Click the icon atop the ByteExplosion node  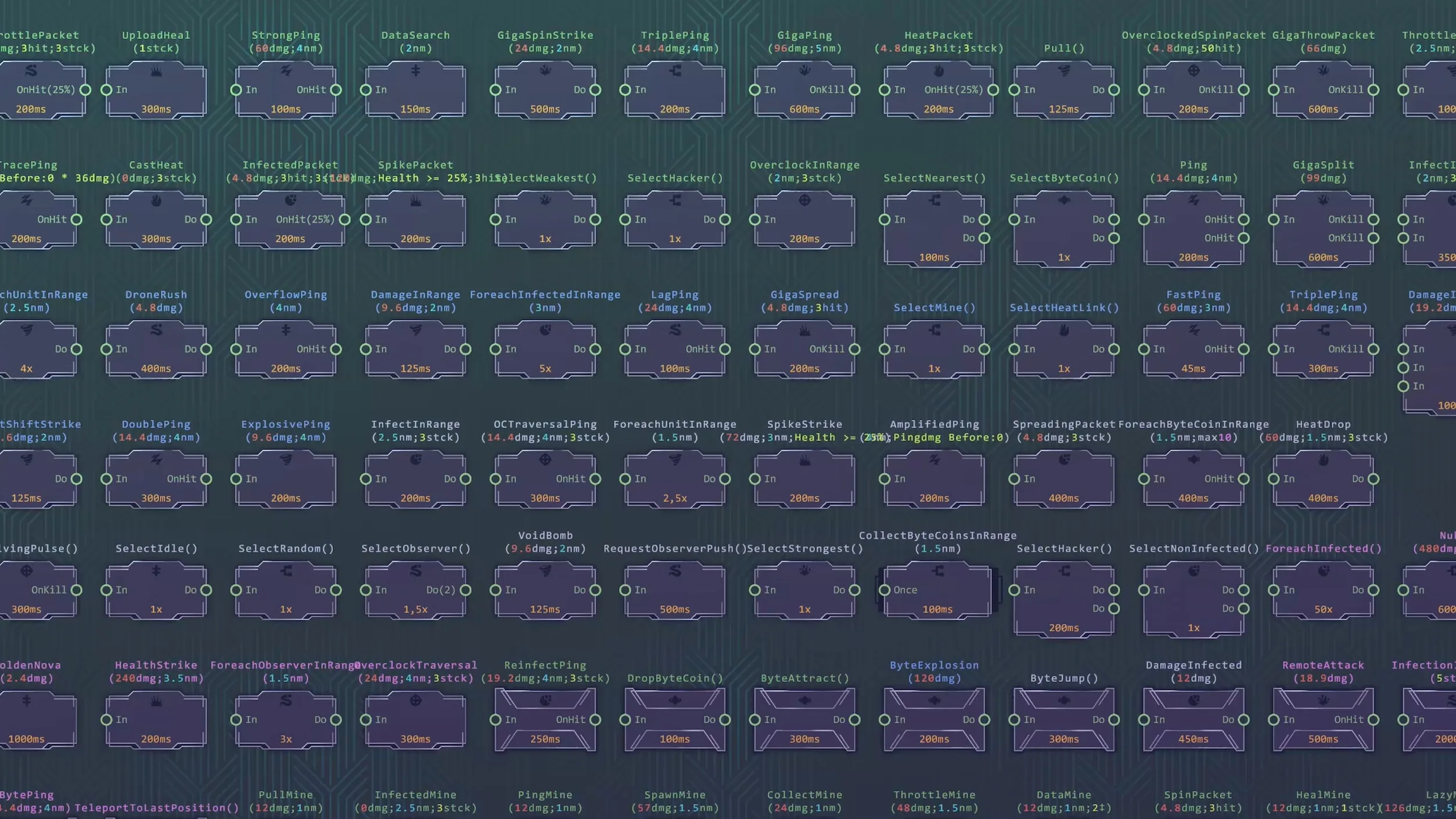tap(934, 701)
